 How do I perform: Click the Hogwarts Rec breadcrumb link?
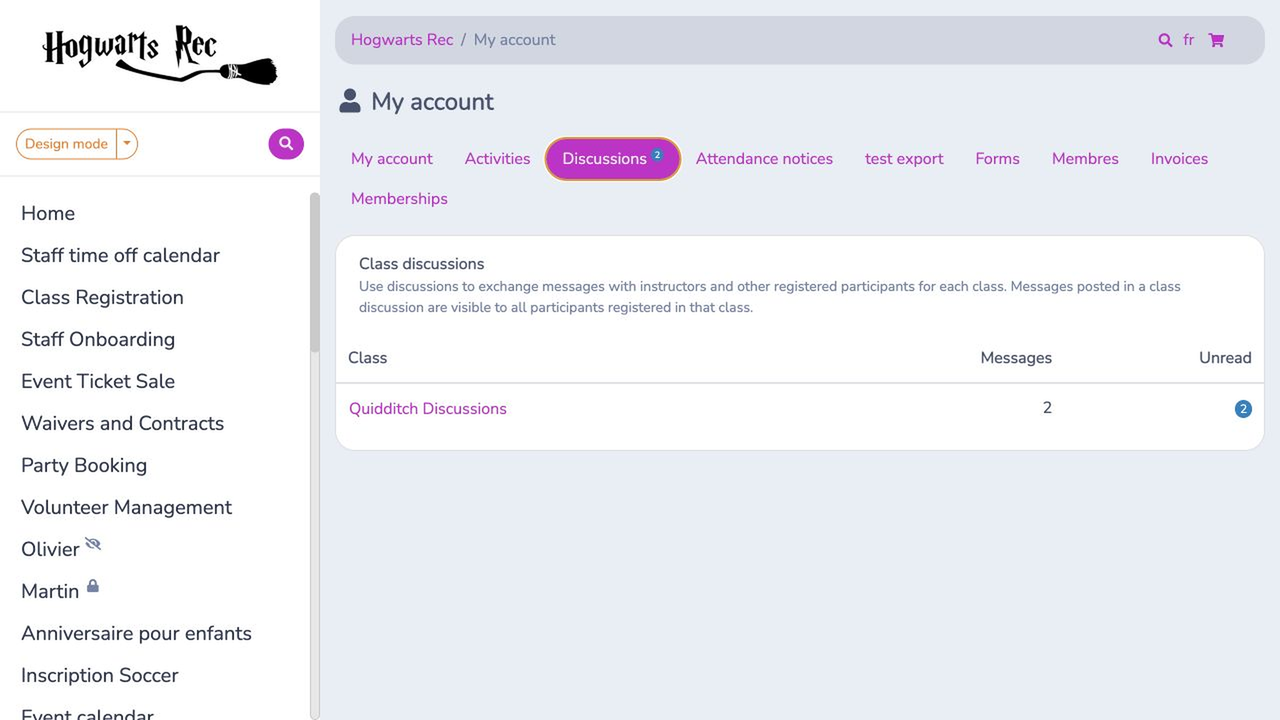tap(402, 40)
